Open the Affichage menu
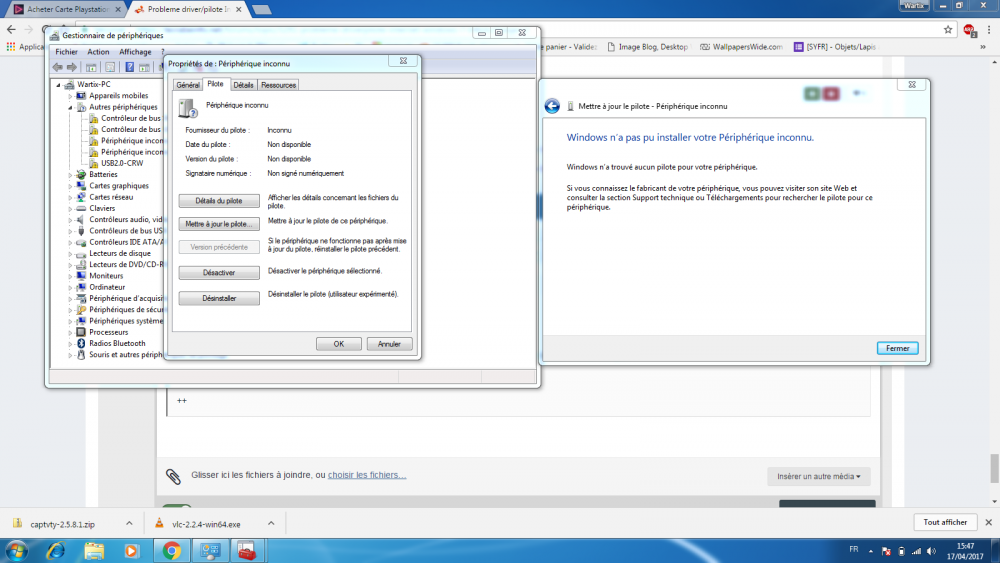 pyautogui.click(x=135, y=52)
